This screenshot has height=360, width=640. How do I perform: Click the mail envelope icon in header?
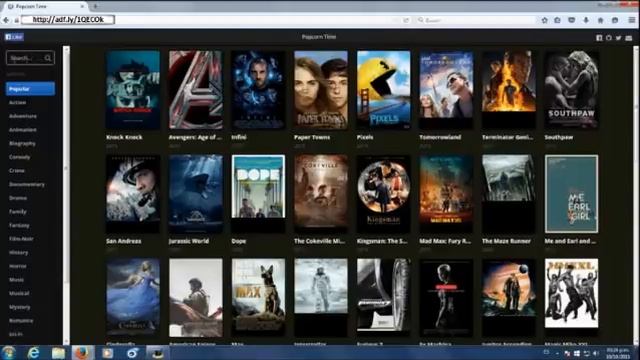click(x=629, y=38)
